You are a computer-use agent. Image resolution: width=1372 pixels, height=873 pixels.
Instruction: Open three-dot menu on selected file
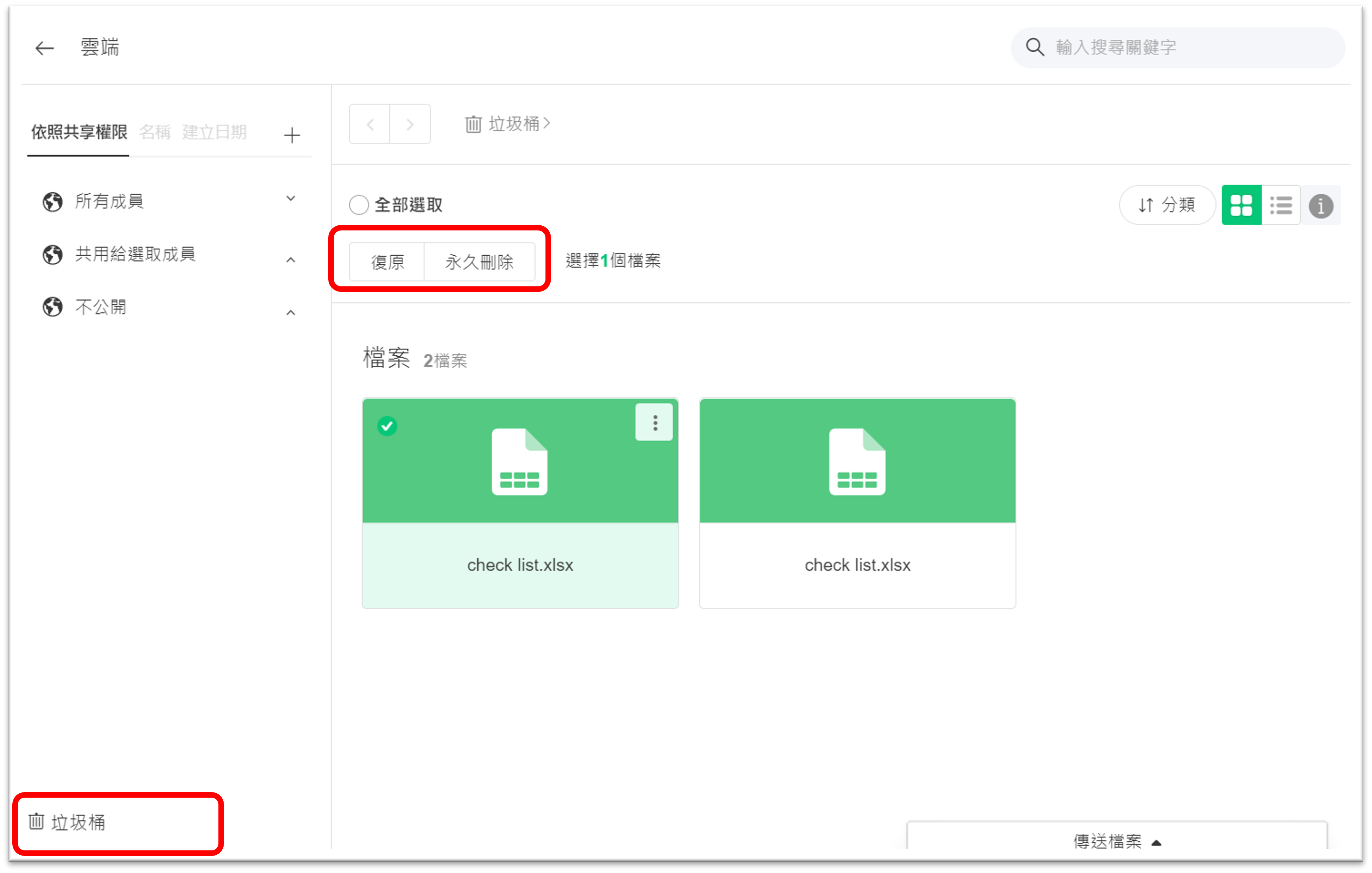click(654, 422)
